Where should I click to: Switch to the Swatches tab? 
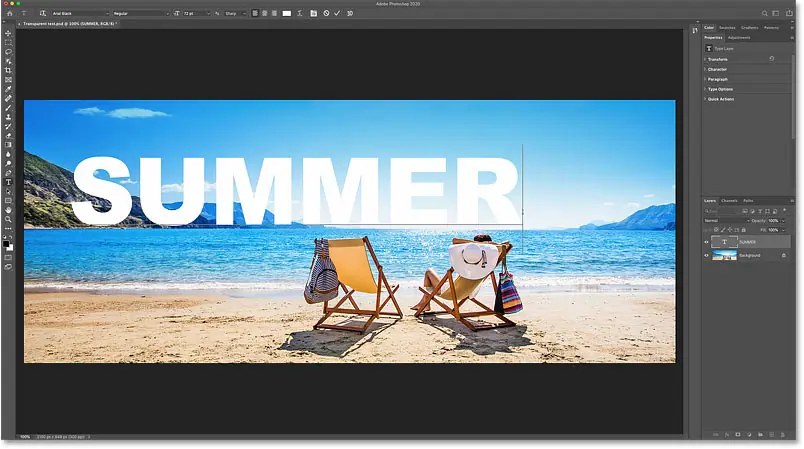727,28
